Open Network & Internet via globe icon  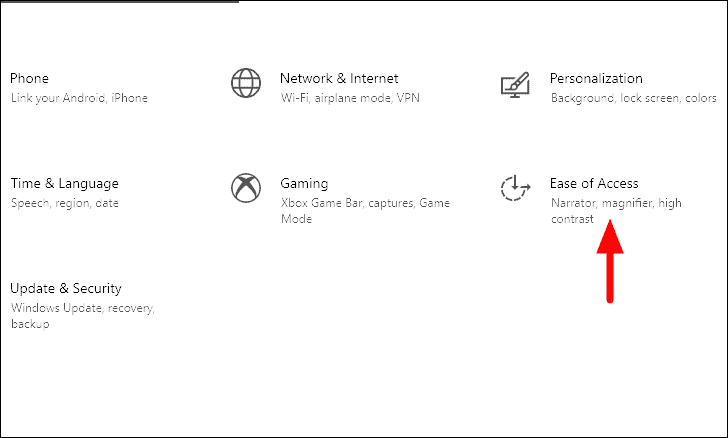point(246,83)
